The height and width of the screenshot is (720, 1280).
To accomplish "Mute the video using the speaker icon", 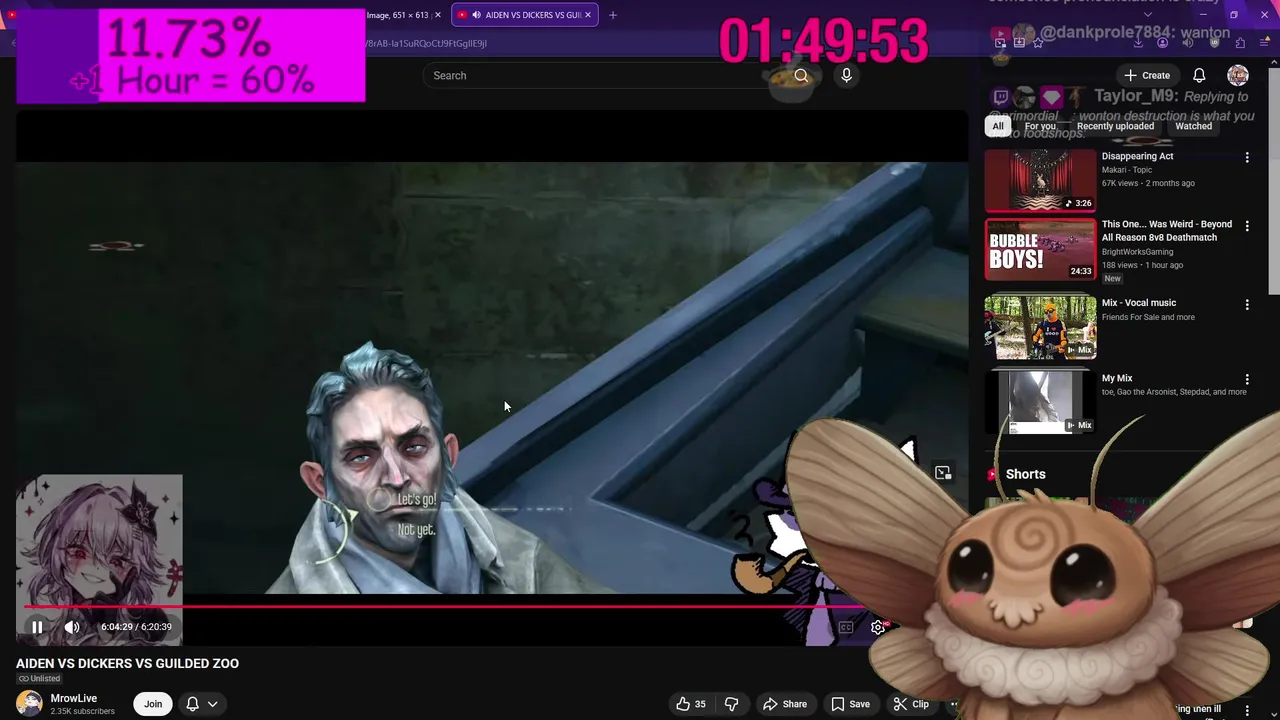I will (x=72, y=627).
